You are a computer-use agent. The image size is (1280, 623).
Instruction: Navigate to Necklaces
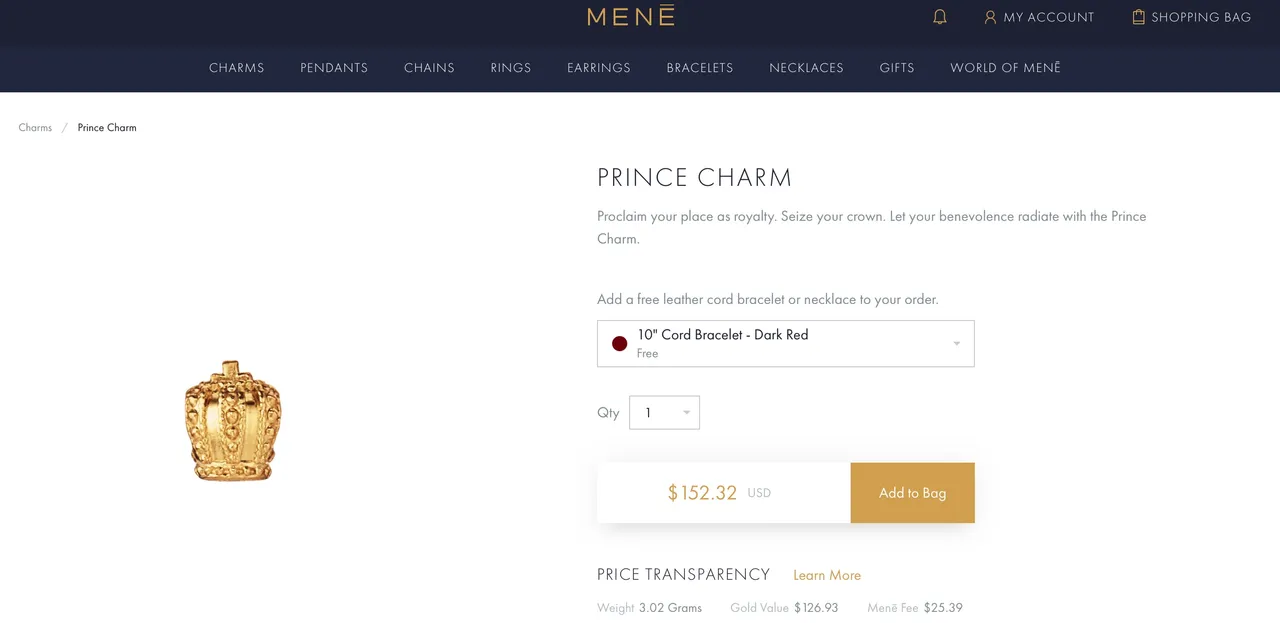[806, 68]
